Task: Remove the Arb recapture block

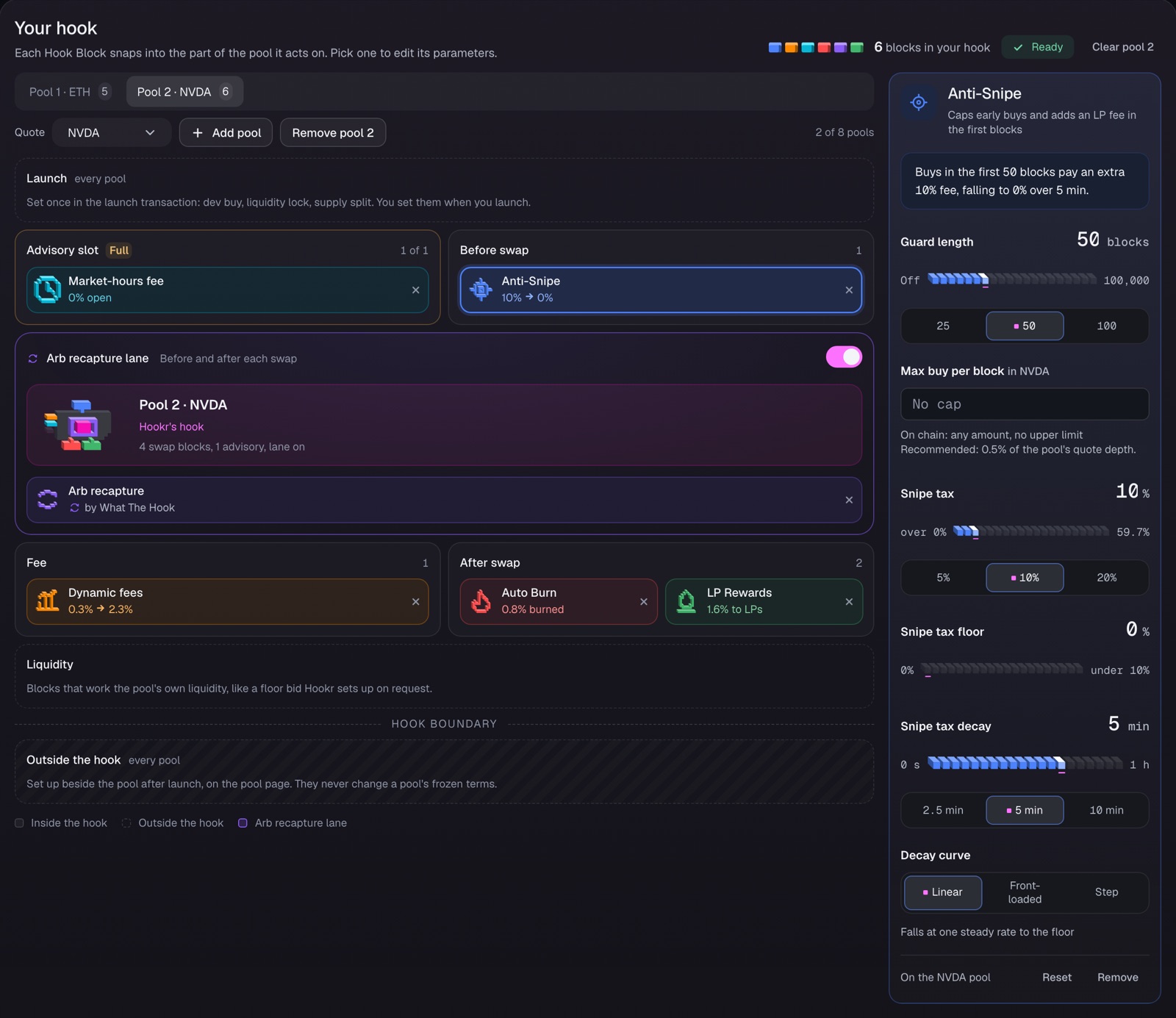Action: 849,500
